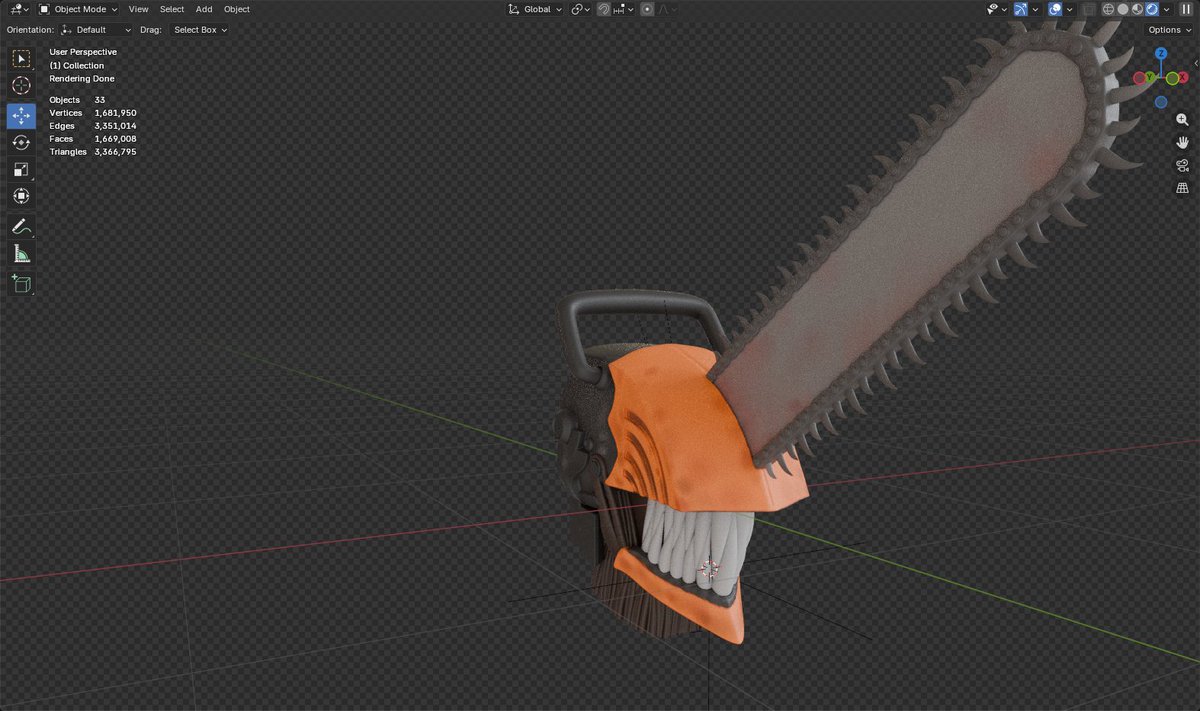The height and width of the screenshot is (711, 1200).
Task: Click the Zoom icon in viewport sidebar
Action: click(1182, 119)
